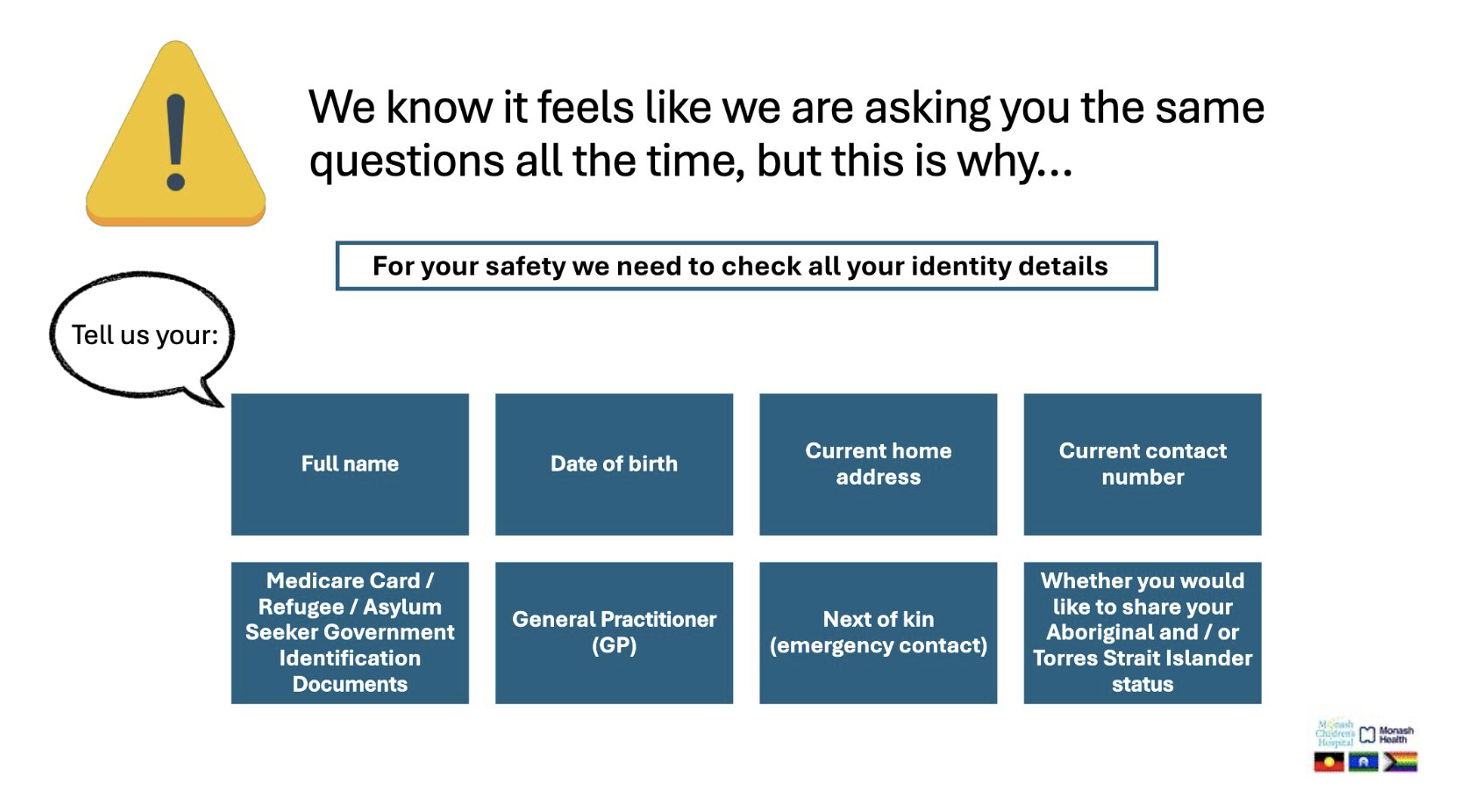Screen dimensions: 1460x796
Task: Click the exclamation mark inside the warning sign
Action: [176, 140]
